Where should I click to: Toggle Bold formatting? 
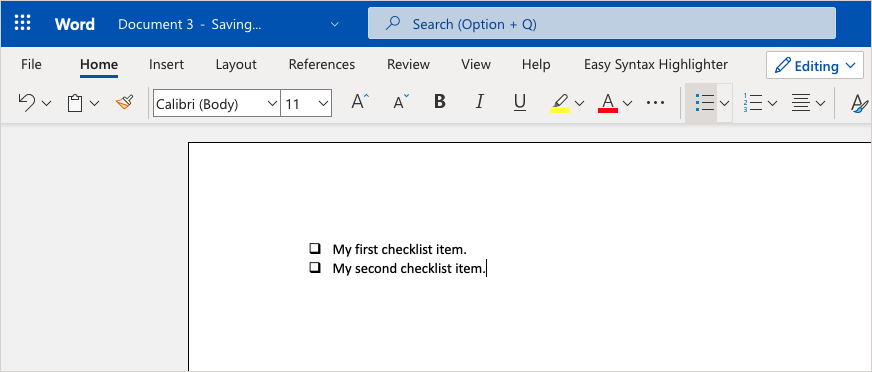click(440, 102)
